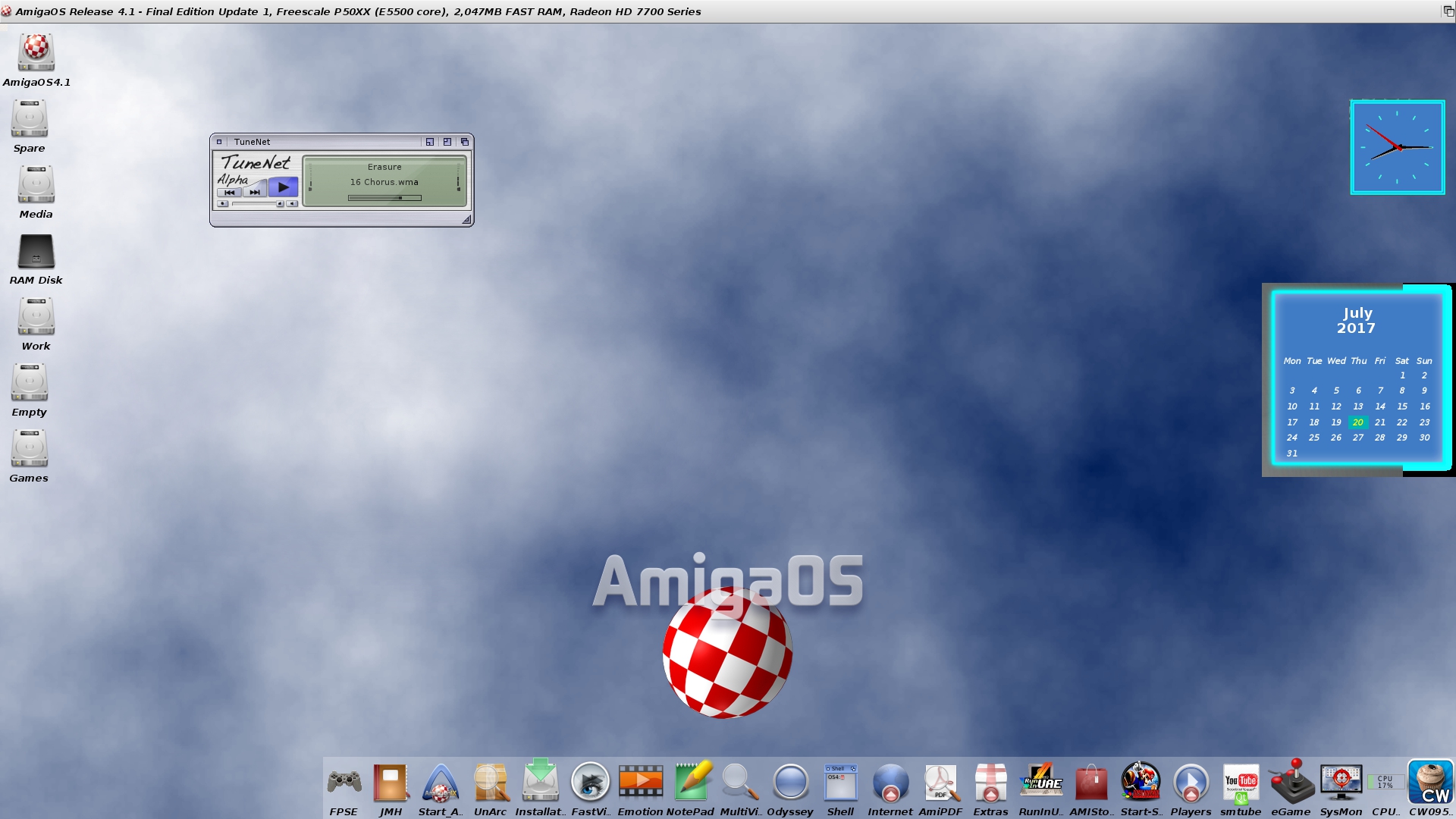Launch AmiPDF from the dock
1456x819 pixels.
point(941,782)
